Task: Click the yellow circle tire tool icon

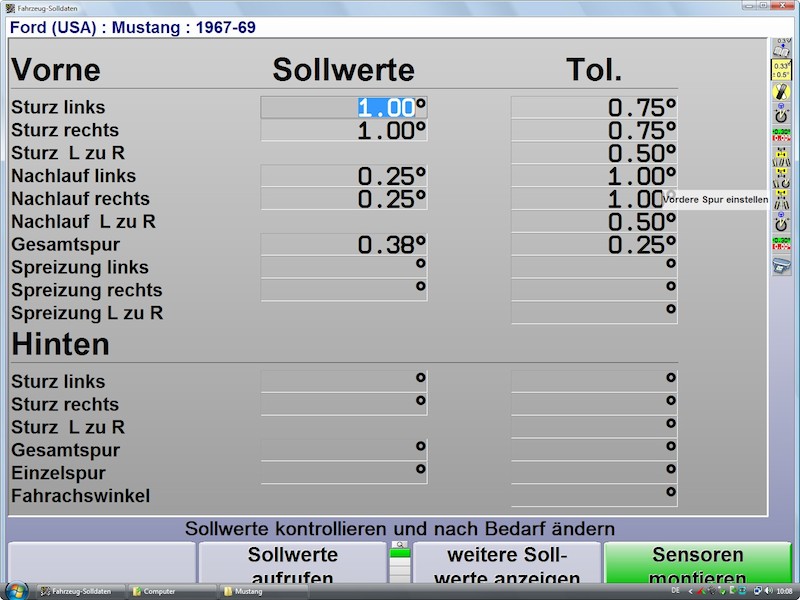Action: pyautogui.click(x=781, y=92)
